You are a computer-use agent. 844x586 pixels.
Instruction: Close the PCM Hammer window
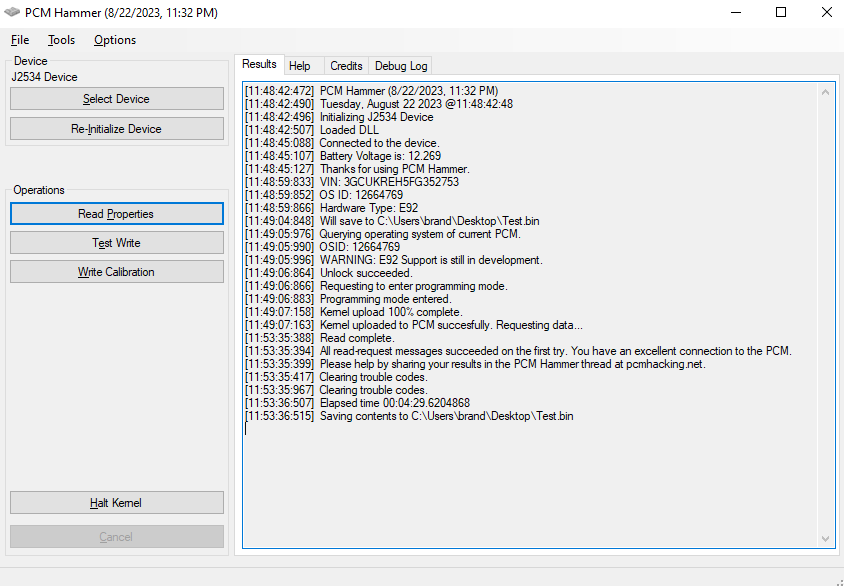pyautogui.click(x=827, y=12)
